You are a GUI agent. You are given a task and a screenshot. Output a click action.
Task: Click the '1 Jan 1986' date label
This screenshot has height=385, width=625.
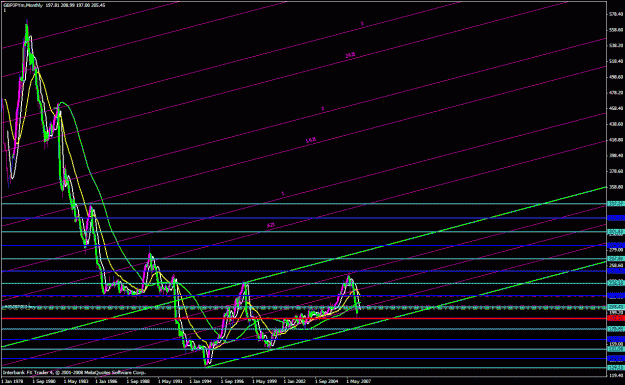(x=107, y=381)
